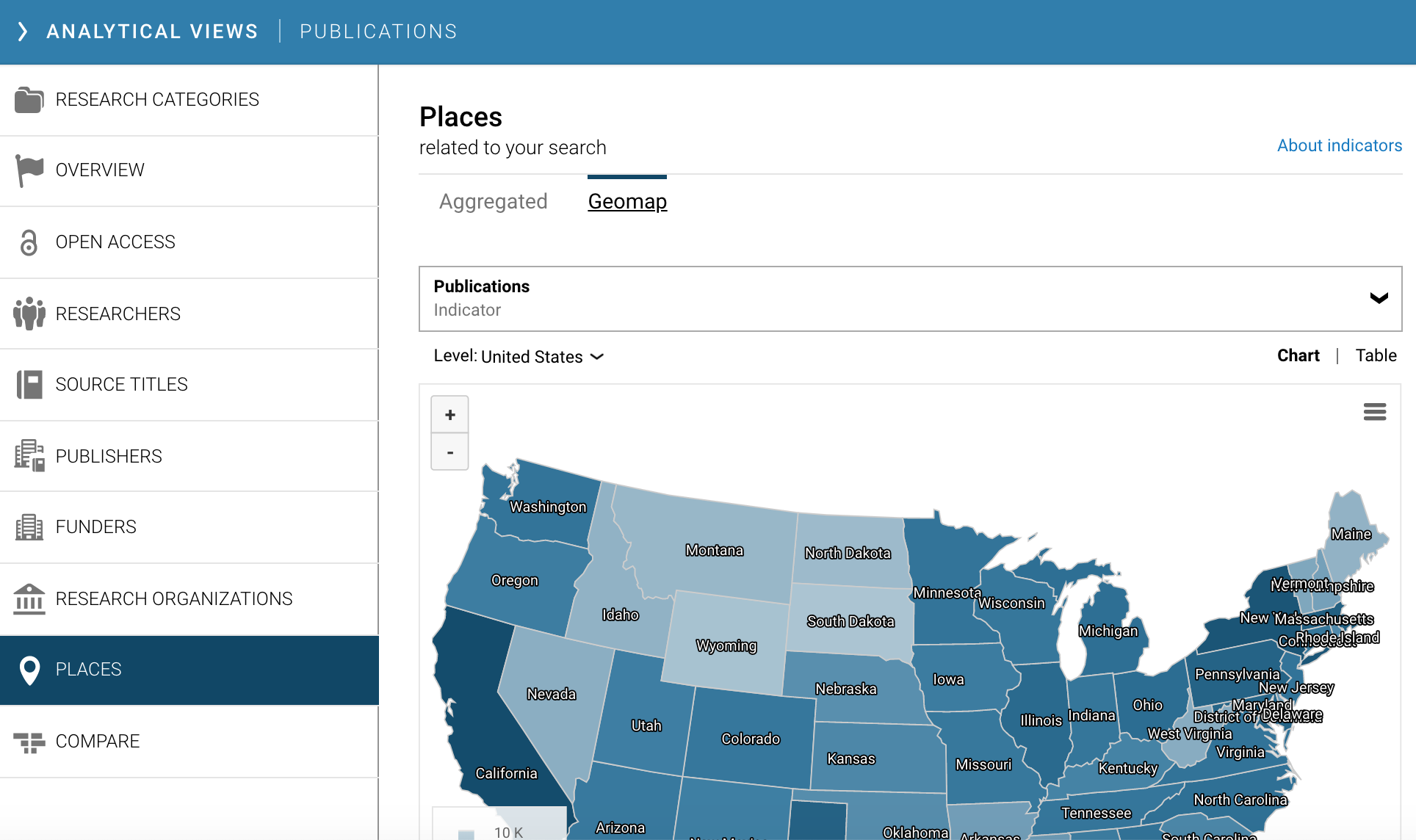The image size is (1416, 840).
Task: Click the Overview flag icon
Action: (x=29, y=171)
